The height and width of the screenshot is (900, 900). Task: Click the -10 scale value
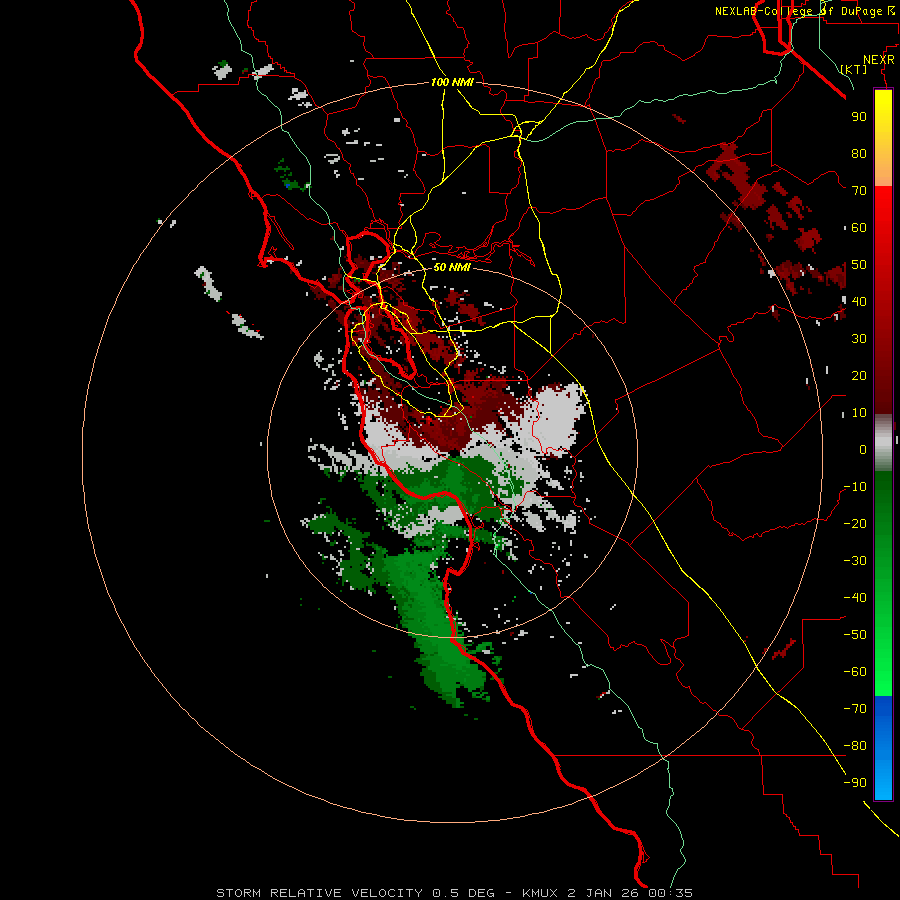click(x=855, y=487)
